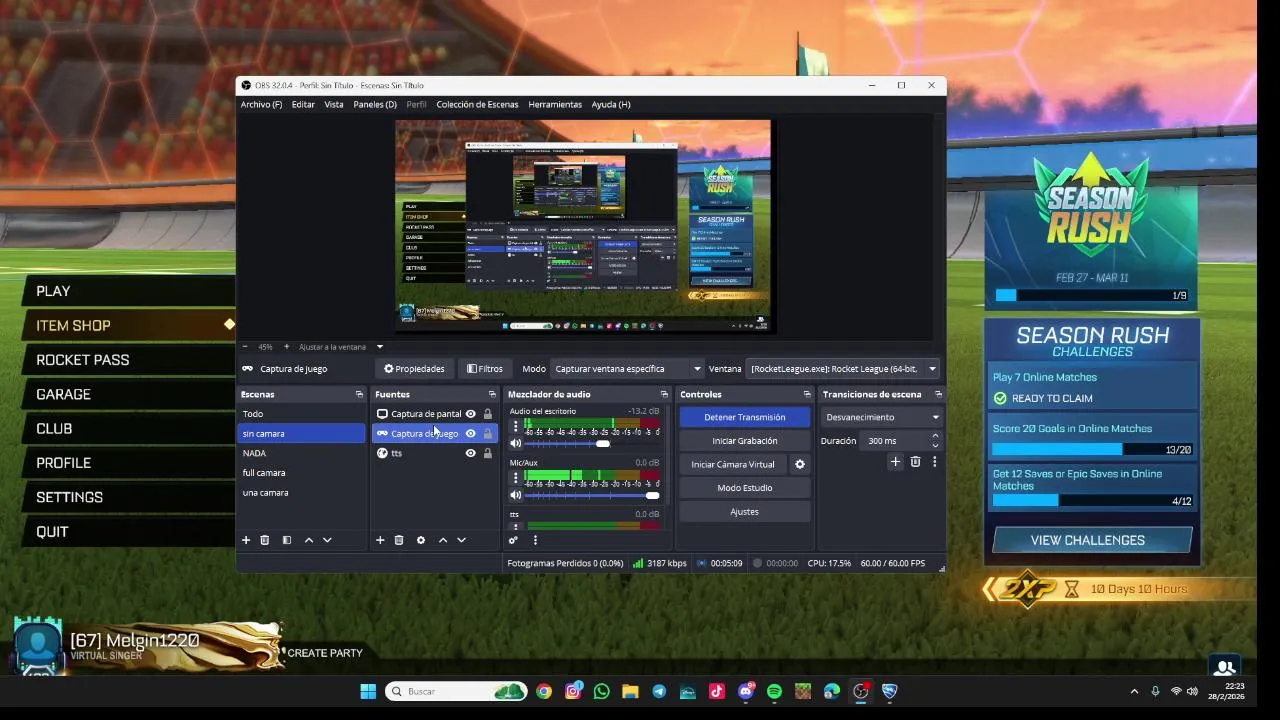1280x720 pixels.
Task: Click Iniciar Grabación button
Action: pyautogui.click(x=745, y=441)
